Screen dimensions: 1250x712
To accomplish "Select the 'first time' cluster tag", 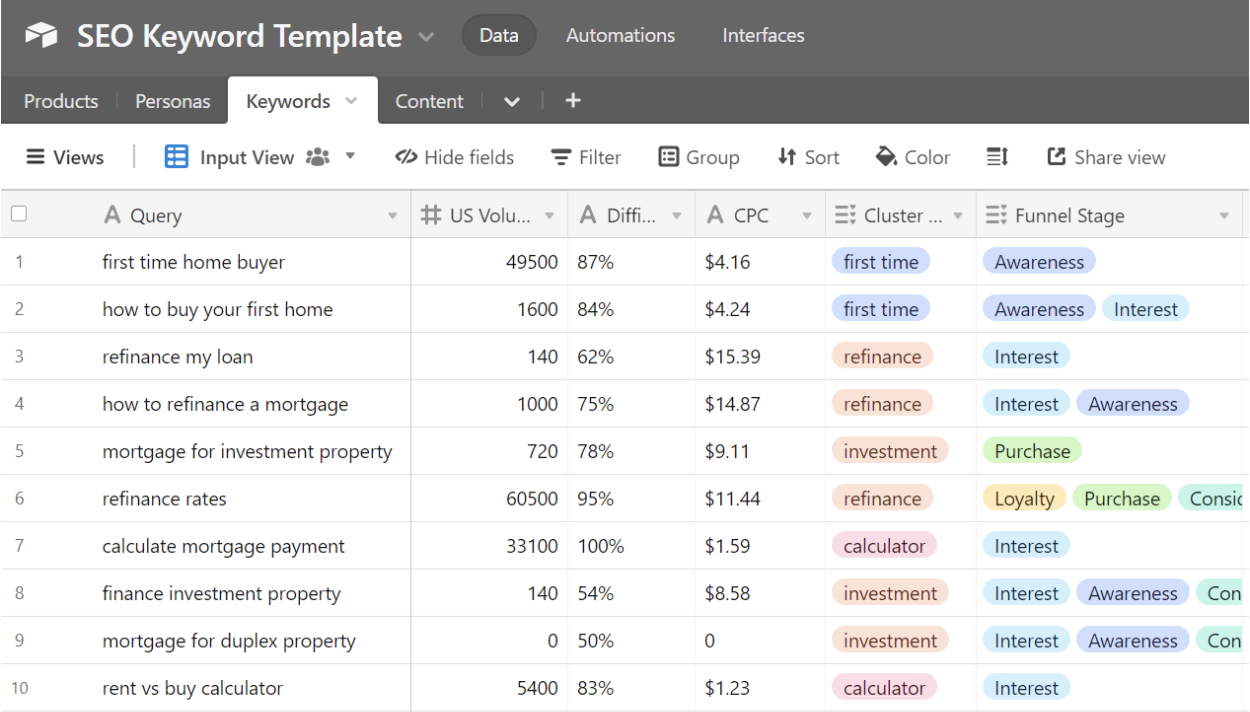I will pos(881,261).
